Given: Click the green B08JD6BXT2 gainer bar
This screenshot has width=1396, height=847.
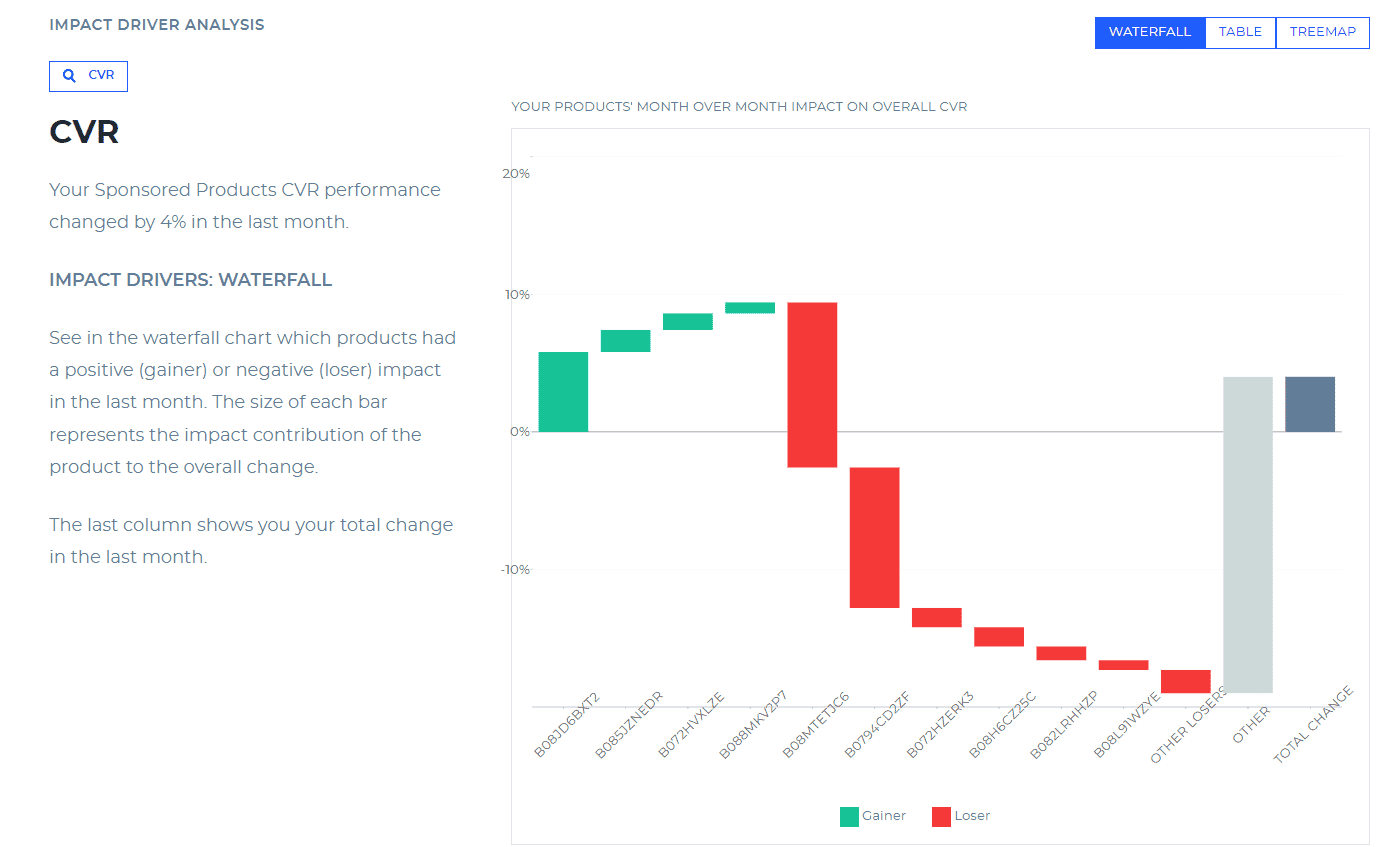Looking at the screenshot, I should (563, 391).
